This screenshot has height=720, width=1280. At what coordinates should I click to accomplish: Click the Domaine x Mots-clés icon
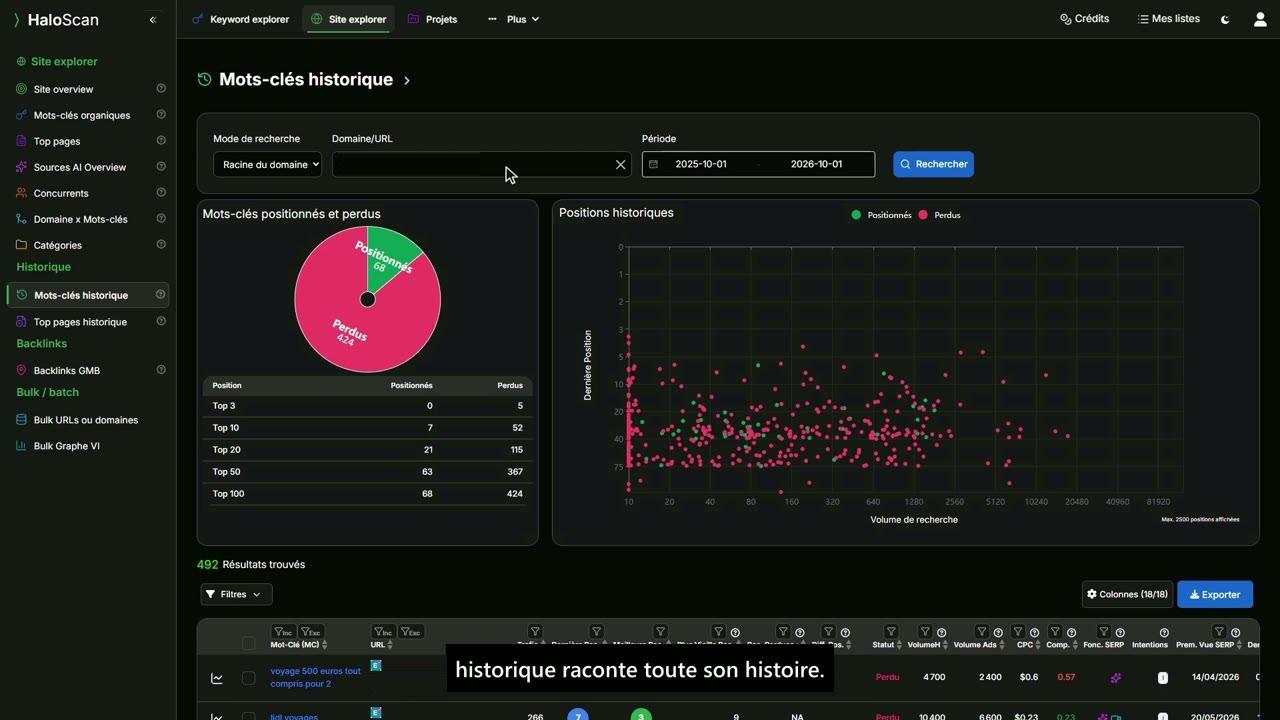[21, 219]
